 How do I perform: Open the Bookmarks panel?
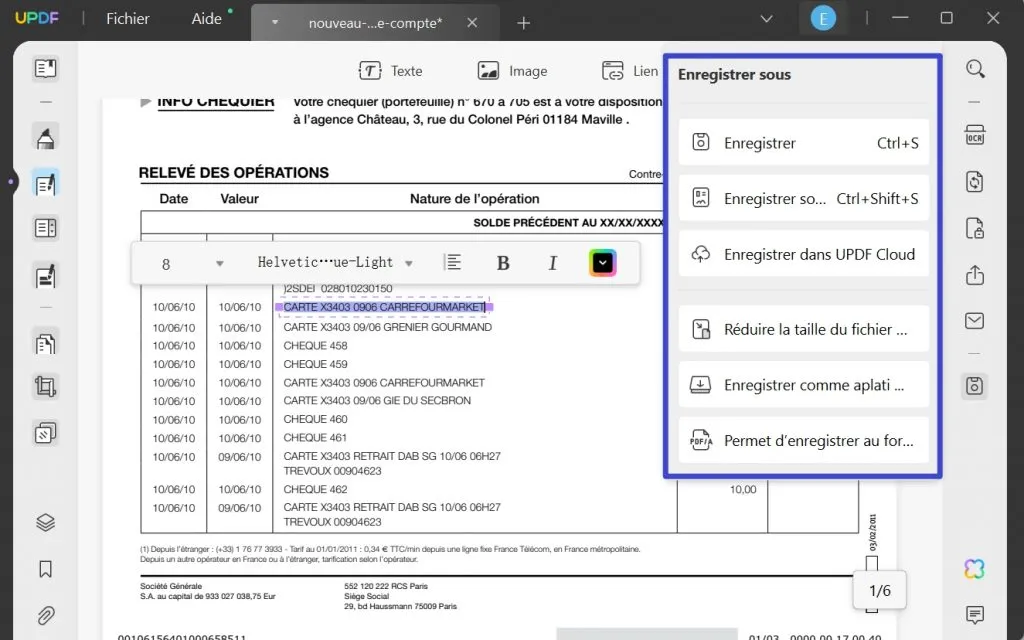tap(45, 569)
